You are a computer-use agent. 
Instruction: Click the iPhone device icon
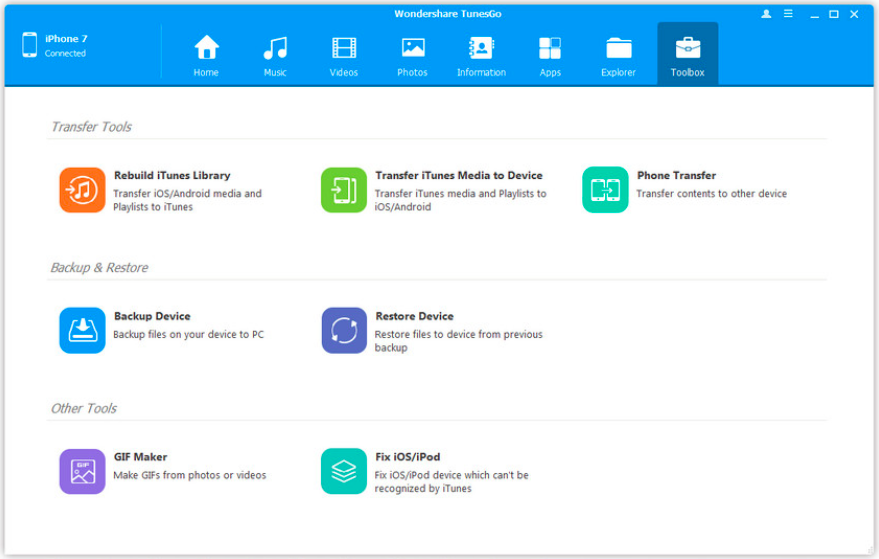pyautogui.click(x=30, y=45)
